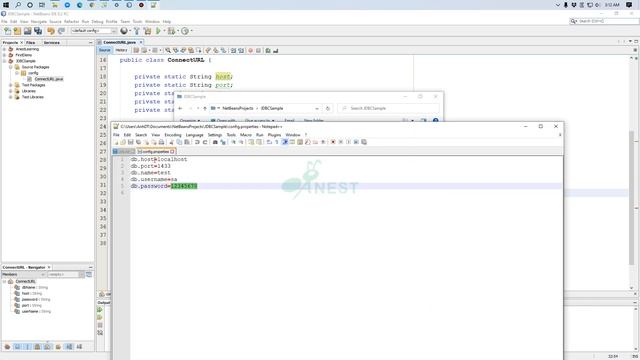The width and height of the screenshot is (640, 360).
Task: Click NetBeans Undo toolbar icon
Action: point(51,31)
